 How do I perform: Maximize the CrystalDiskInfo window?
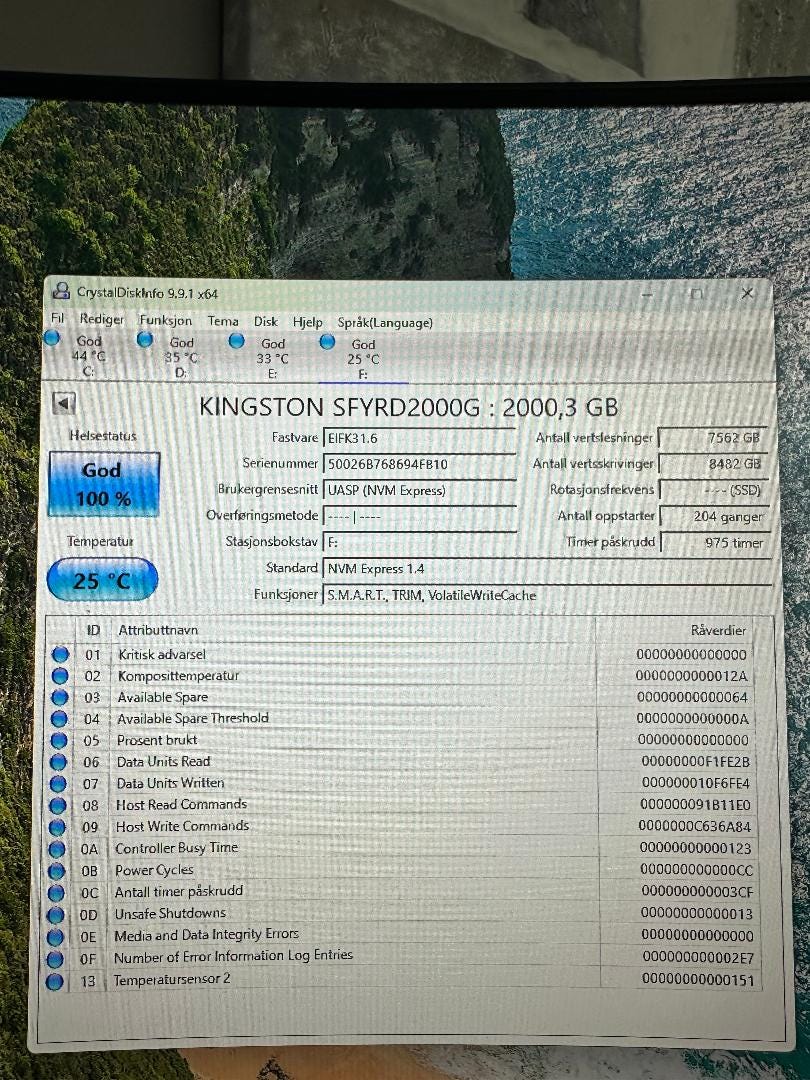(x=697, y=294)
